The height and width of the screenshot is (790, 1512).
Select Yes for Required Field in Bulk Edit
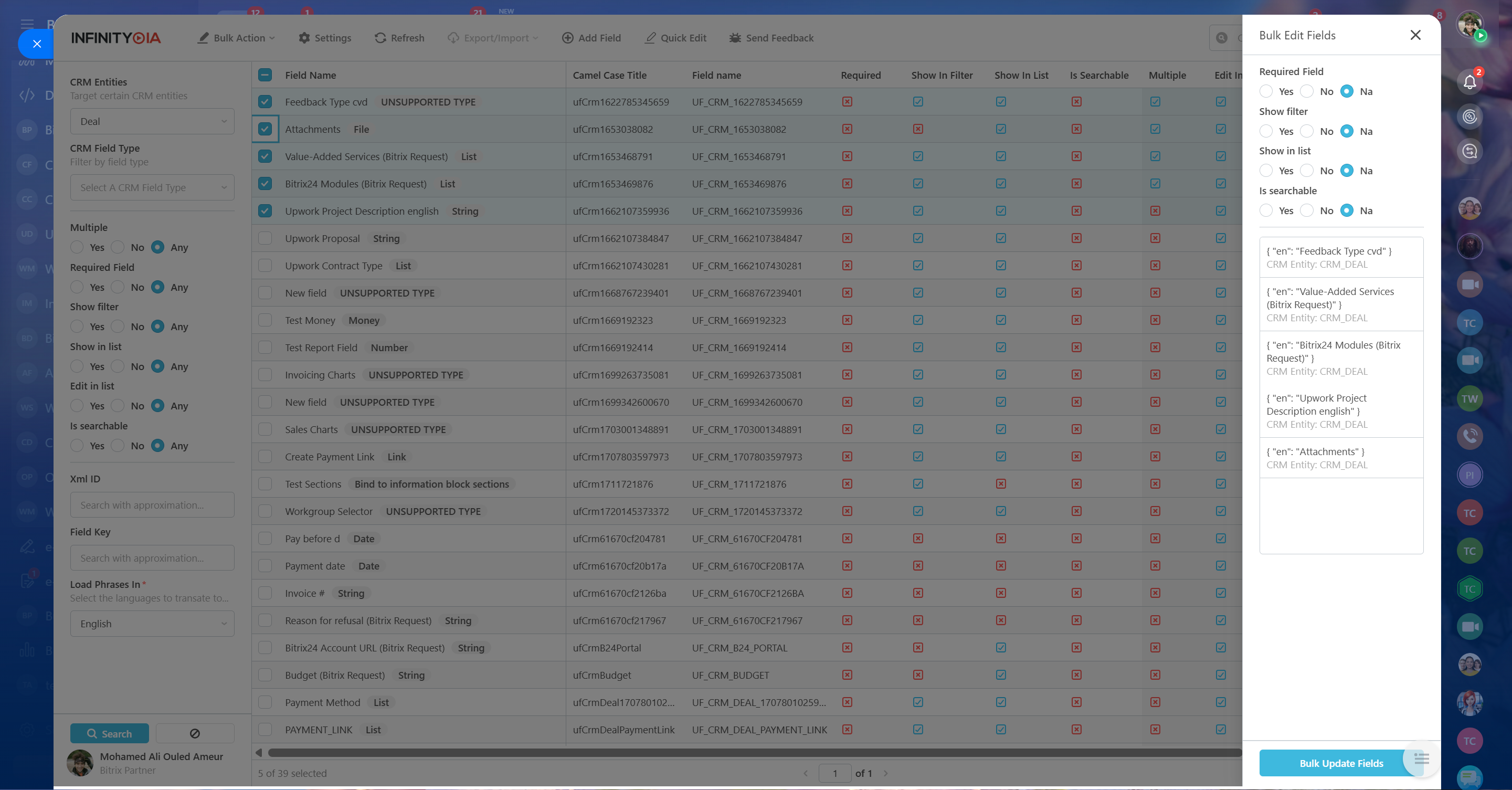click(1266, 91)
